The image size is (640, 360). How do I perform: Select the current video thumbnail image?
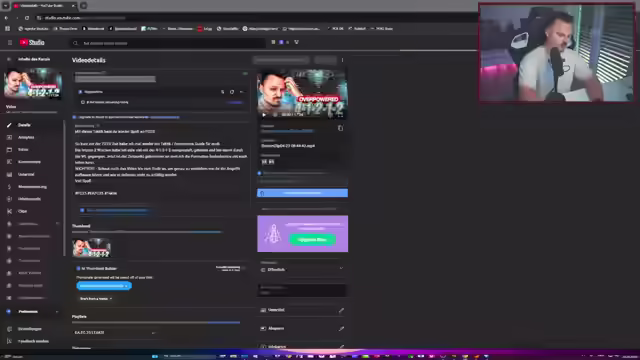pos(92,248)
